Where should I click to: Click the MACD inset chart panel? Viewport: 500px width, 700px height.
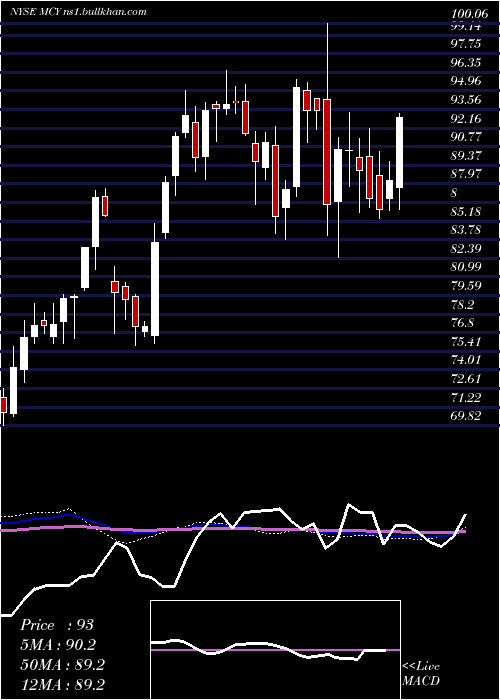click(x=275, y=650)
